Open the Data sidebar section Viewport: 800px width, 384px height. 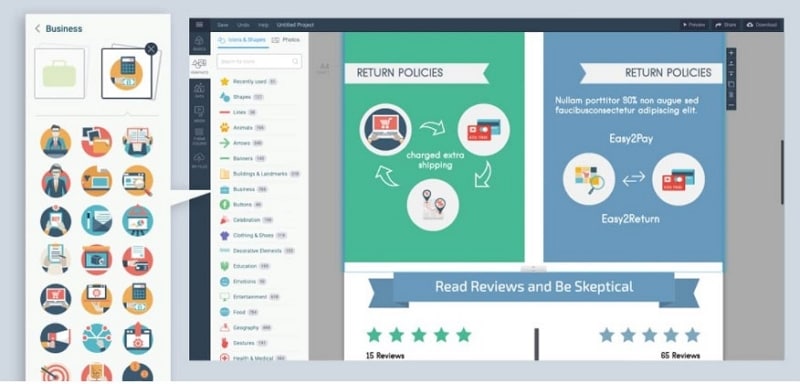click(199, 90)
